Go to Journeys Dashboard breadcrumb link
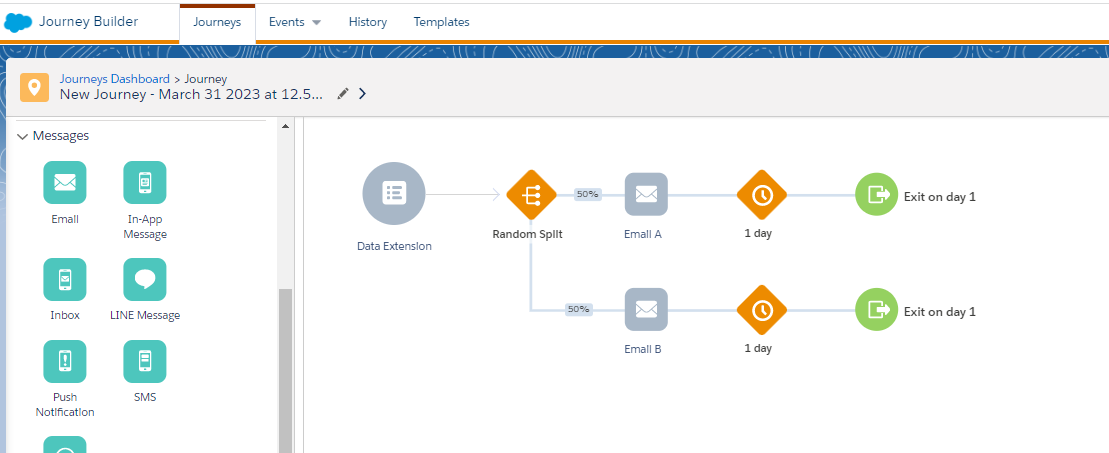Screen dimensions: 1109x453 point(115,79)
